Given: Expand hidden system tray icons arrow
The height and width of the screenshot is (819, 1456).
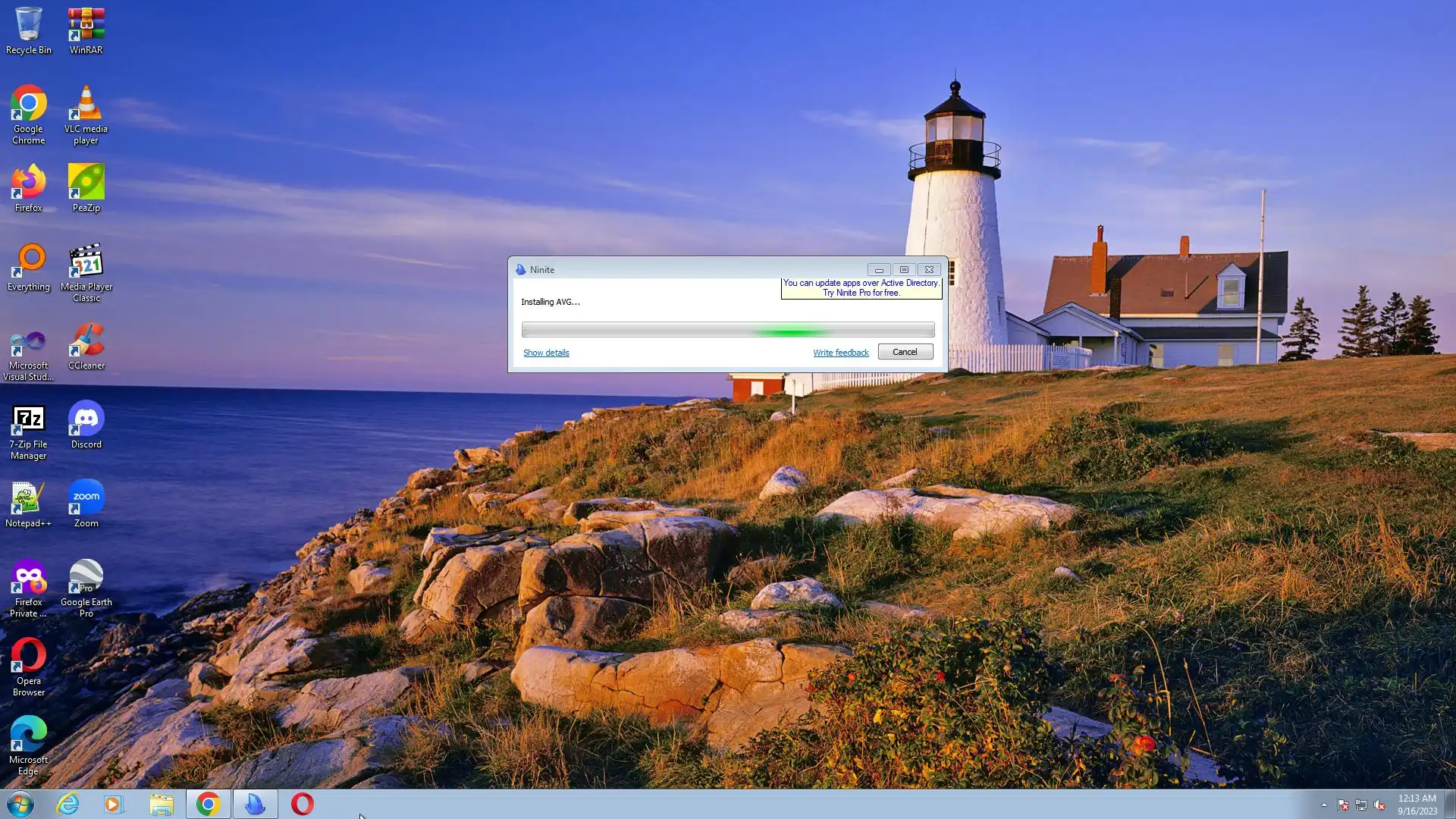Looking at the screenshot, I should pyautogui.click(x=1324, y=805).
